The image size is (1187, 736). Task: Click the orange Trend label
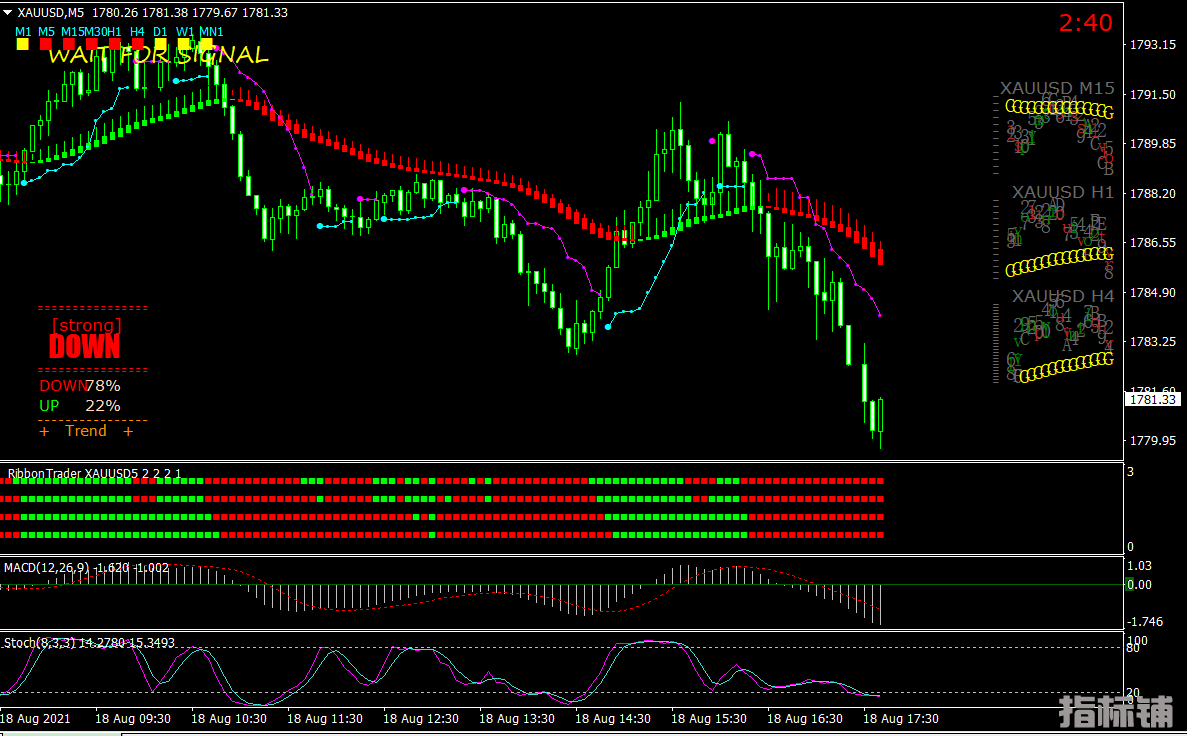tap(86, 431)
